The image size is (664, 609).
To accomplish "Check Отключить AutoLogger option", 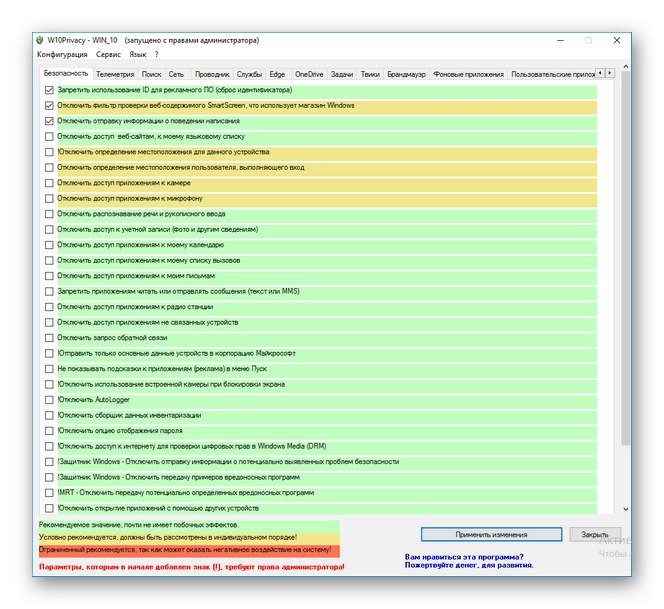I will coord(49,400).
